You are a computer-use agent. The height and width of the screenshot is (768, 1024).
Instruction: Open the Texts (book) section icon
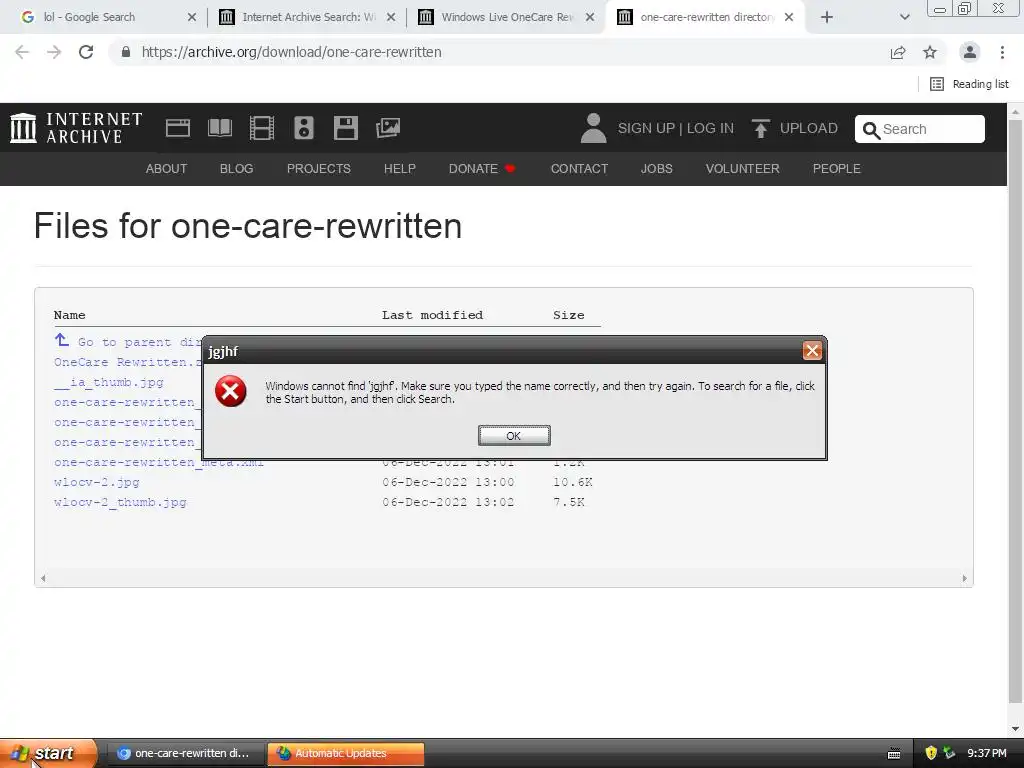coord(219,128)
